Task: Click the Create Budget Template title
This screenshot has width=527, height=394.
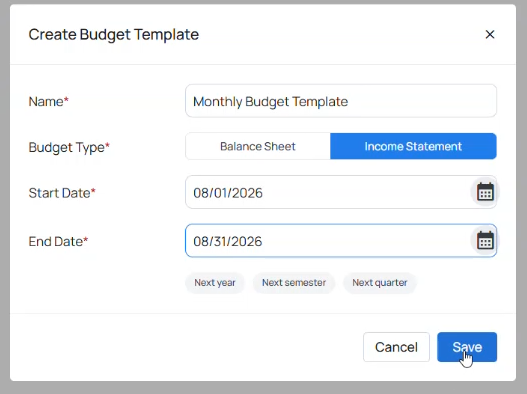Action: [114, 34]
